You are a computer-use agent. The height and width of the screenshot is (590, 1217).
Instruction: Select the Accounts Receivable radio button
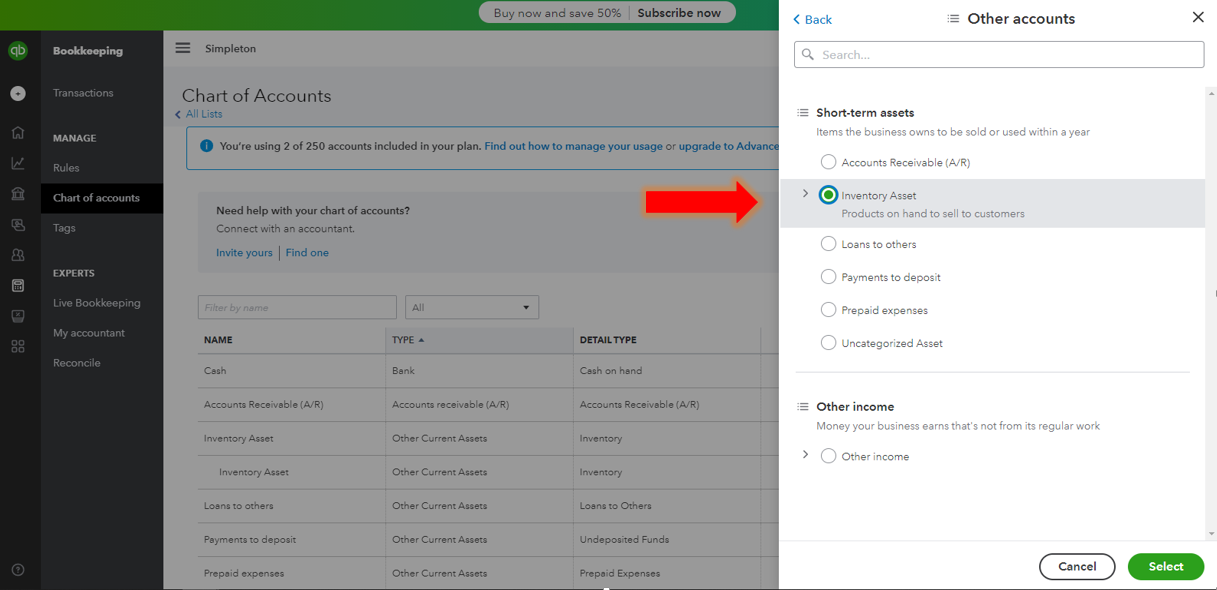(x=828, y=161)
